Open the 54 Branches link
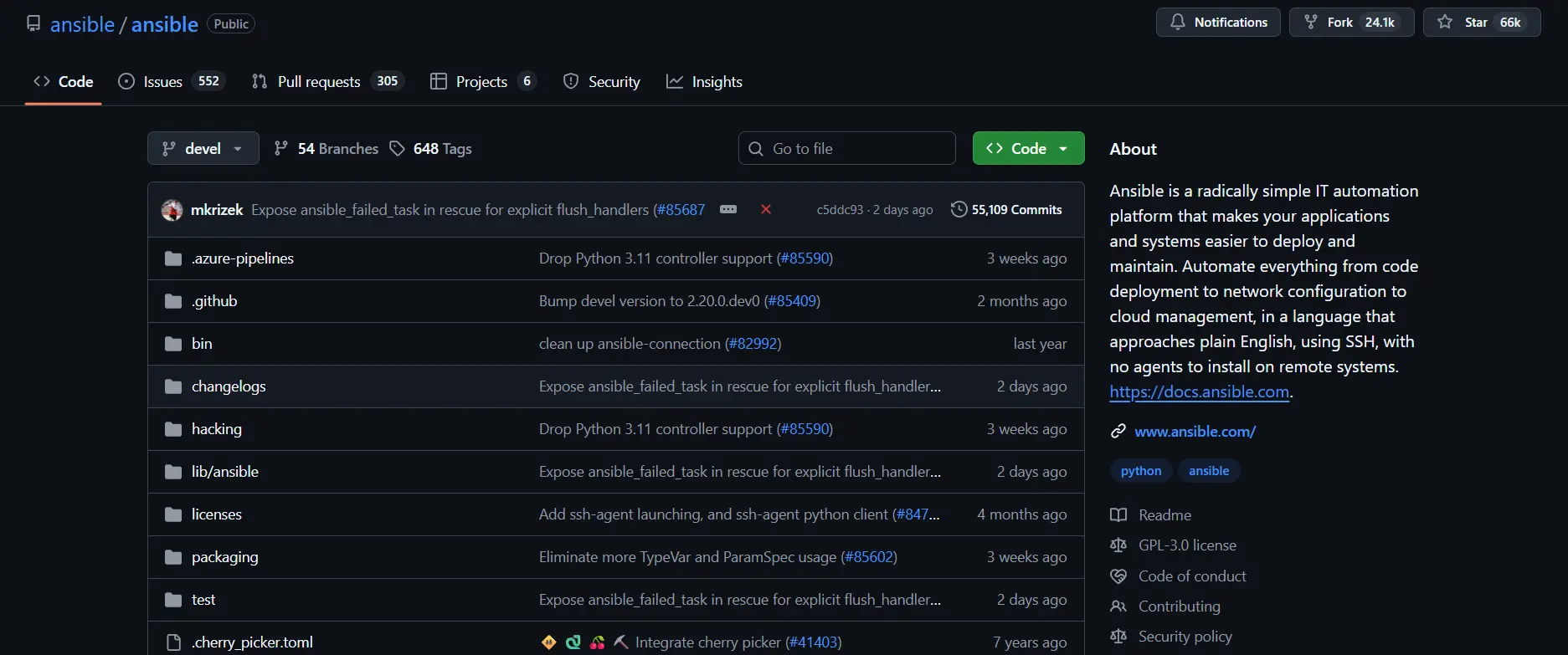Screen dimensions: 1568x655 (326, 148)
